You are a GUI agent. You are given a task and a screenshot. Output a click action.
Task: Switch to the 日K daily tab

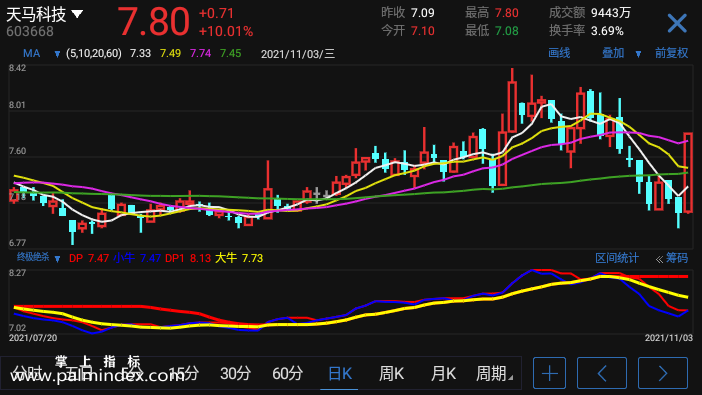340,373
